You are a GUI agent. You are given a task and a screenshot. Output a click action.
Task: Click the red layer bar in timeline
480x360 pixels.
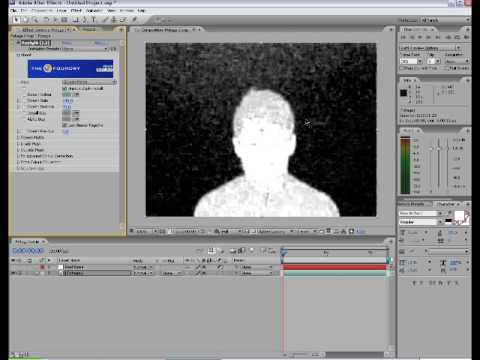(x=335, y=267)
